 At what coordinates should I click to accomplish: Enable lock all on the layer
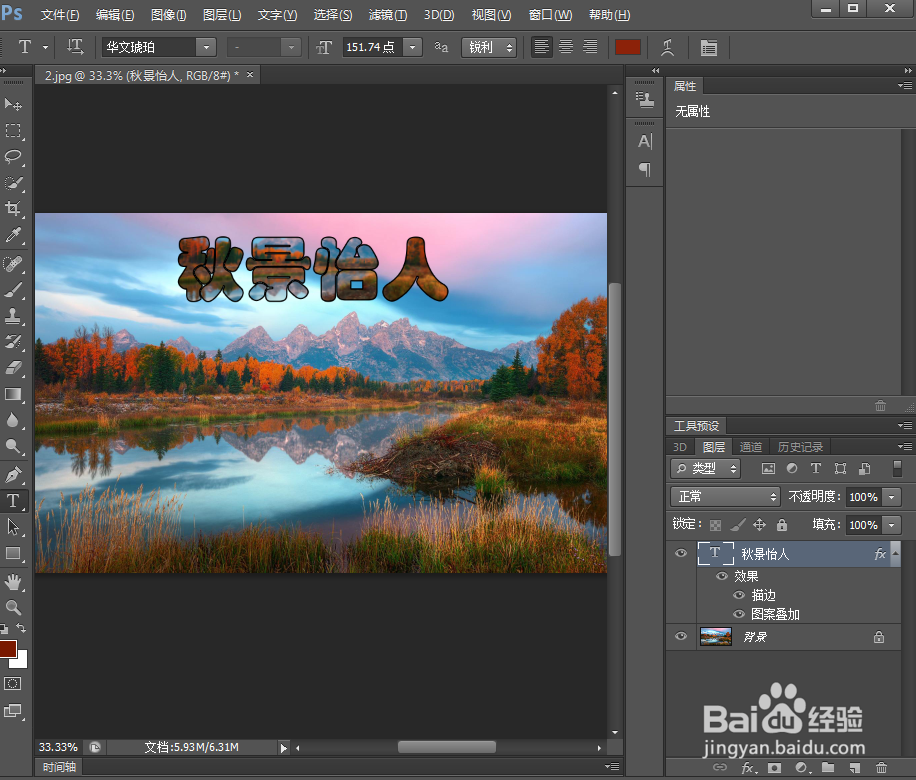781,524
